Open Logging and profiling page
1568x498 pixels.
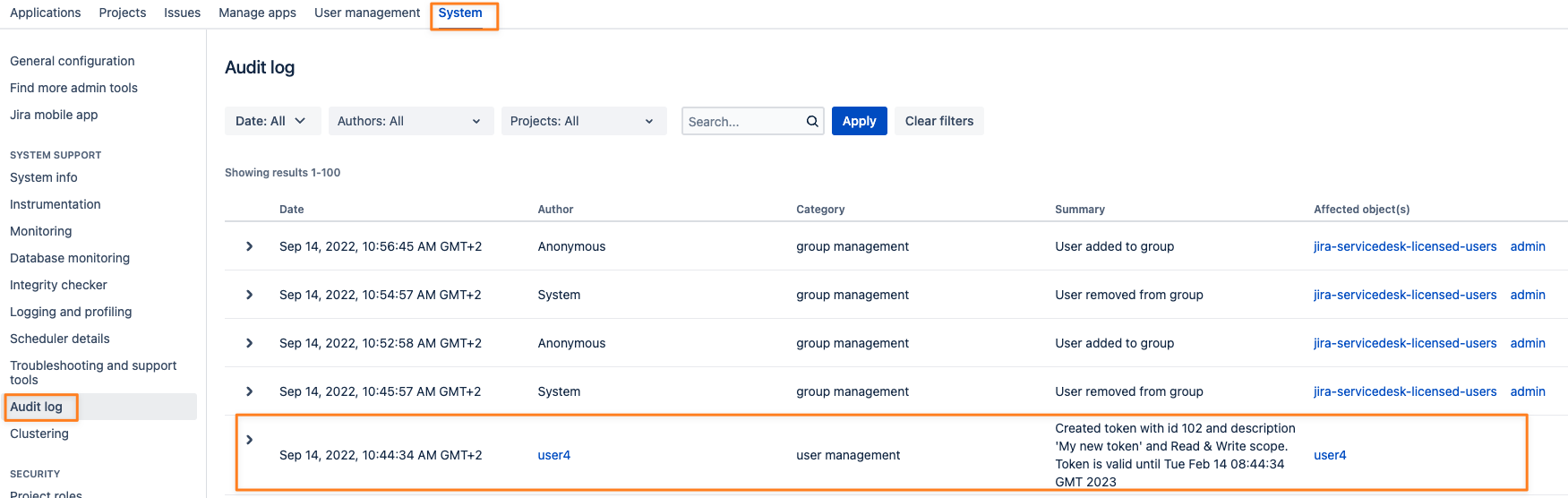71,312
